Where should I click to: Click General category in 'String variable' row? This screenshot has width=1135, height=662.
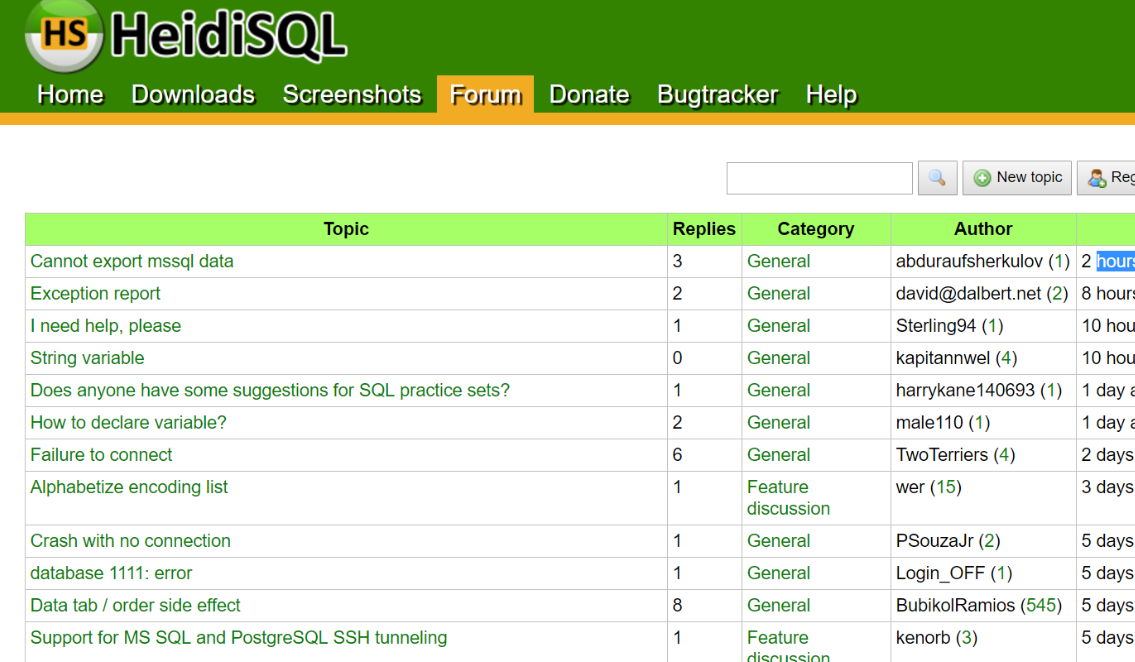point(778,358)
